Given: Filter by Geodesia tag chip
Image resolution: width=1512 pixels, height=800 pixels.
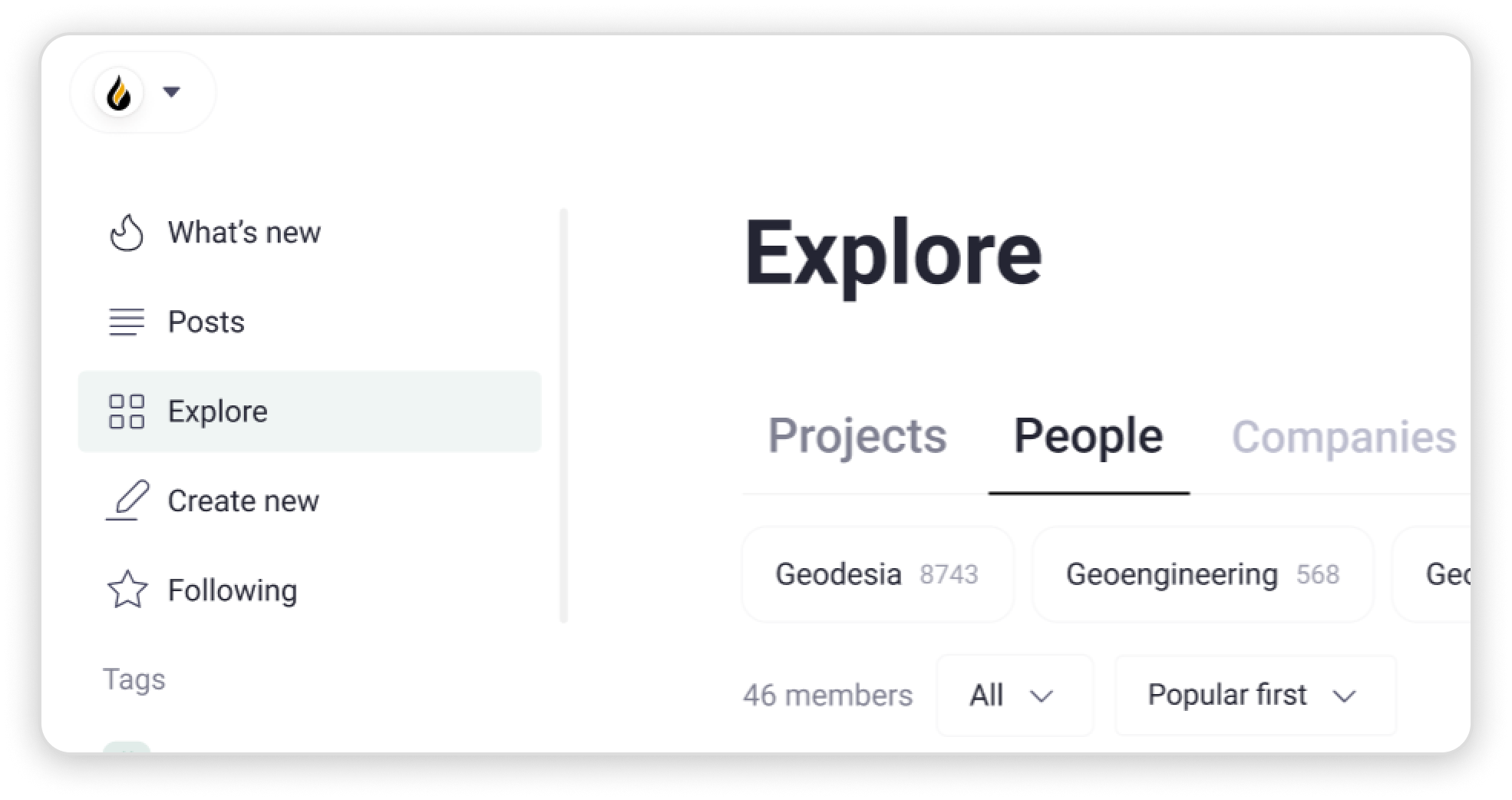Looking at the screenshot, I should pos(877,574).
